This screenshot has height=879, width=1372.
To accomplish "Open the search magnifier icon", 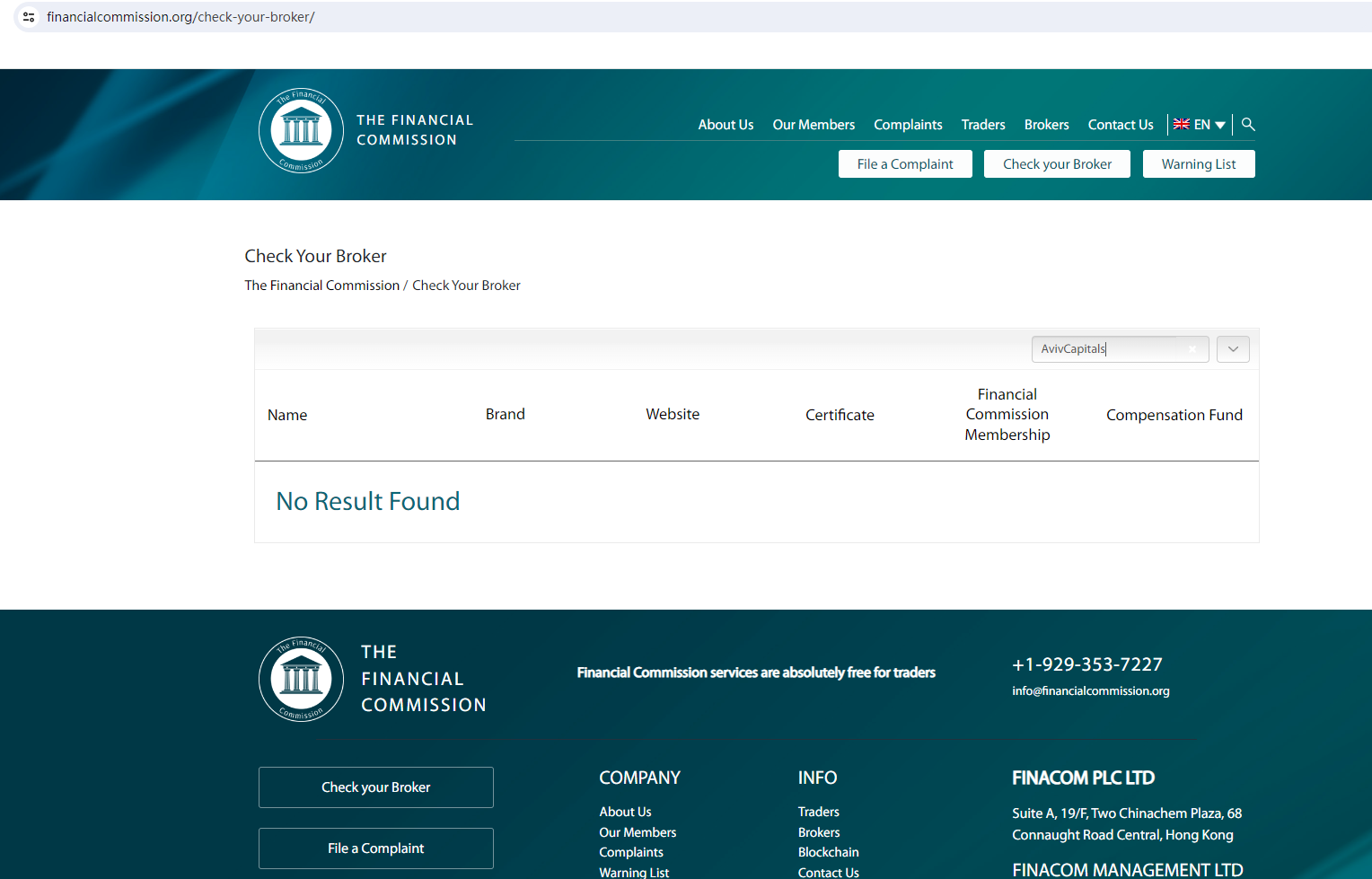I will pos(1248,125).
